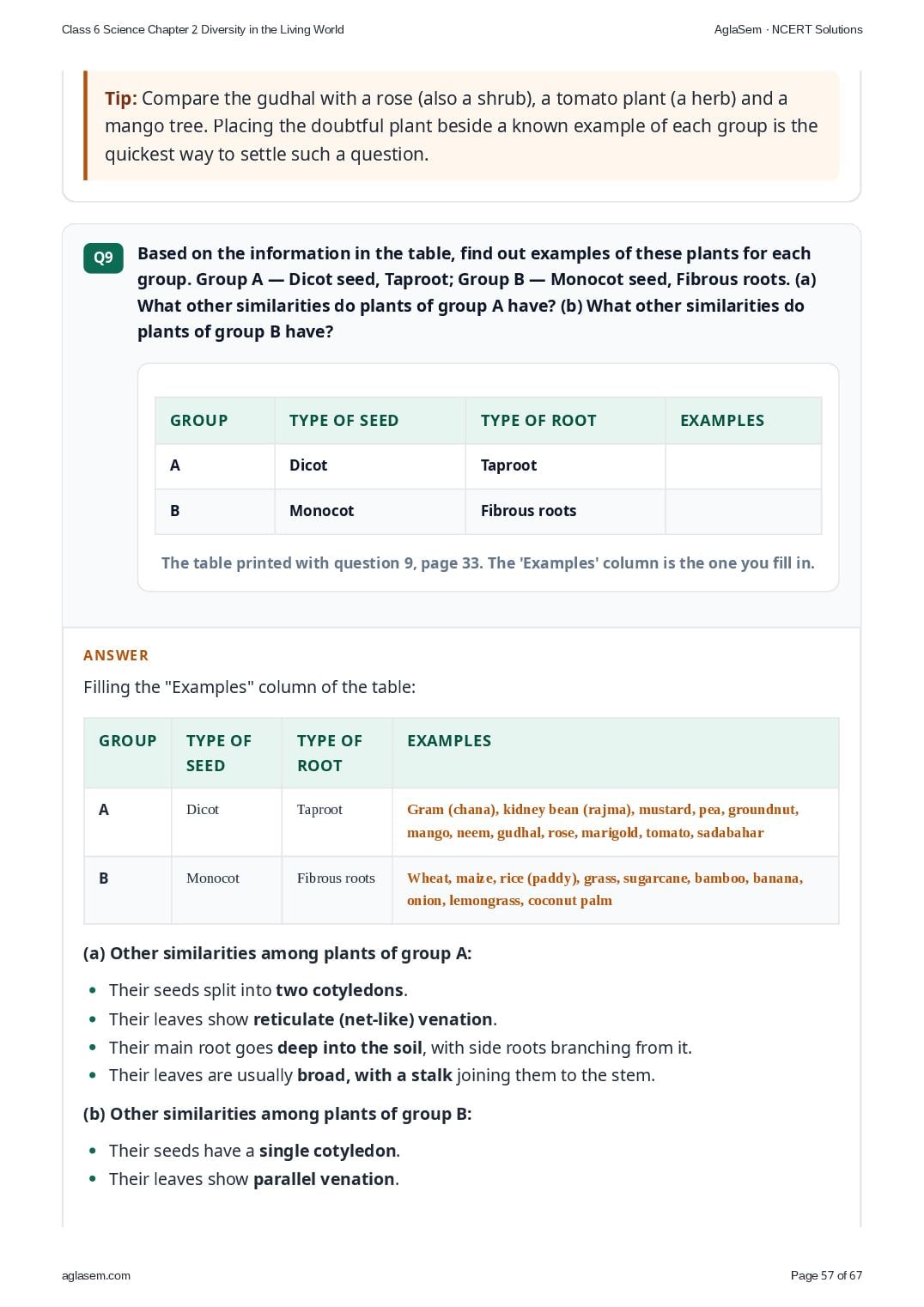This screenshot has width=924, height=1307.
Task: Click the table caption about page 33
Action: 488,563
